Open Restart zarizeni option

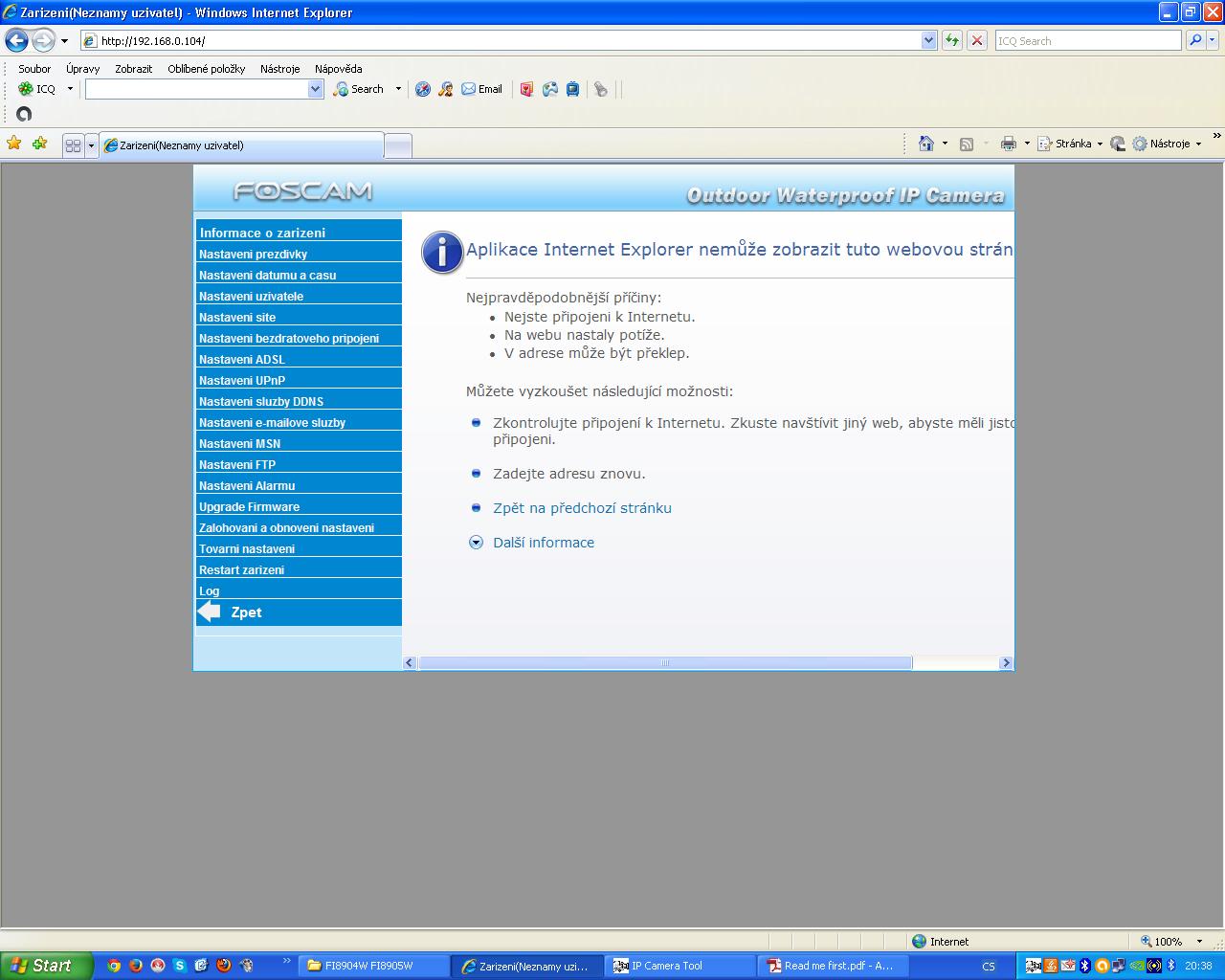point(299,569)
